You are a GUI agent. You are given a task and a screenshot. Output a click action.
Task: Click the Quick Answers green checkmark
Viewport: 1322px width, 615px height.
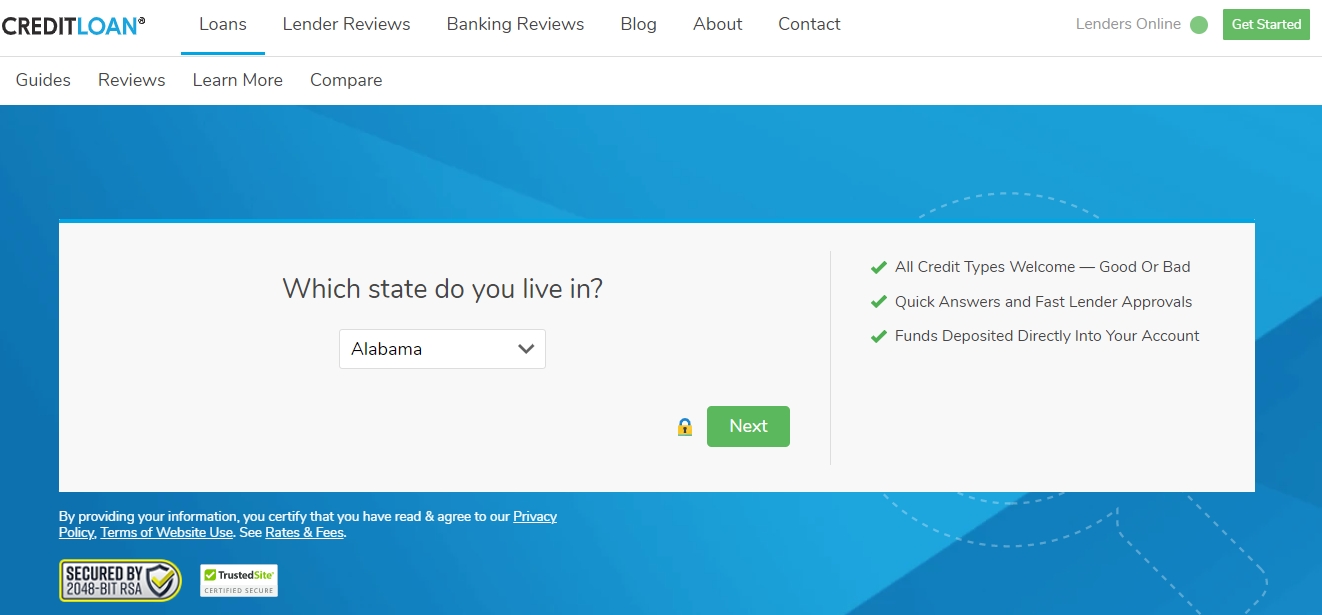point(879,302)
